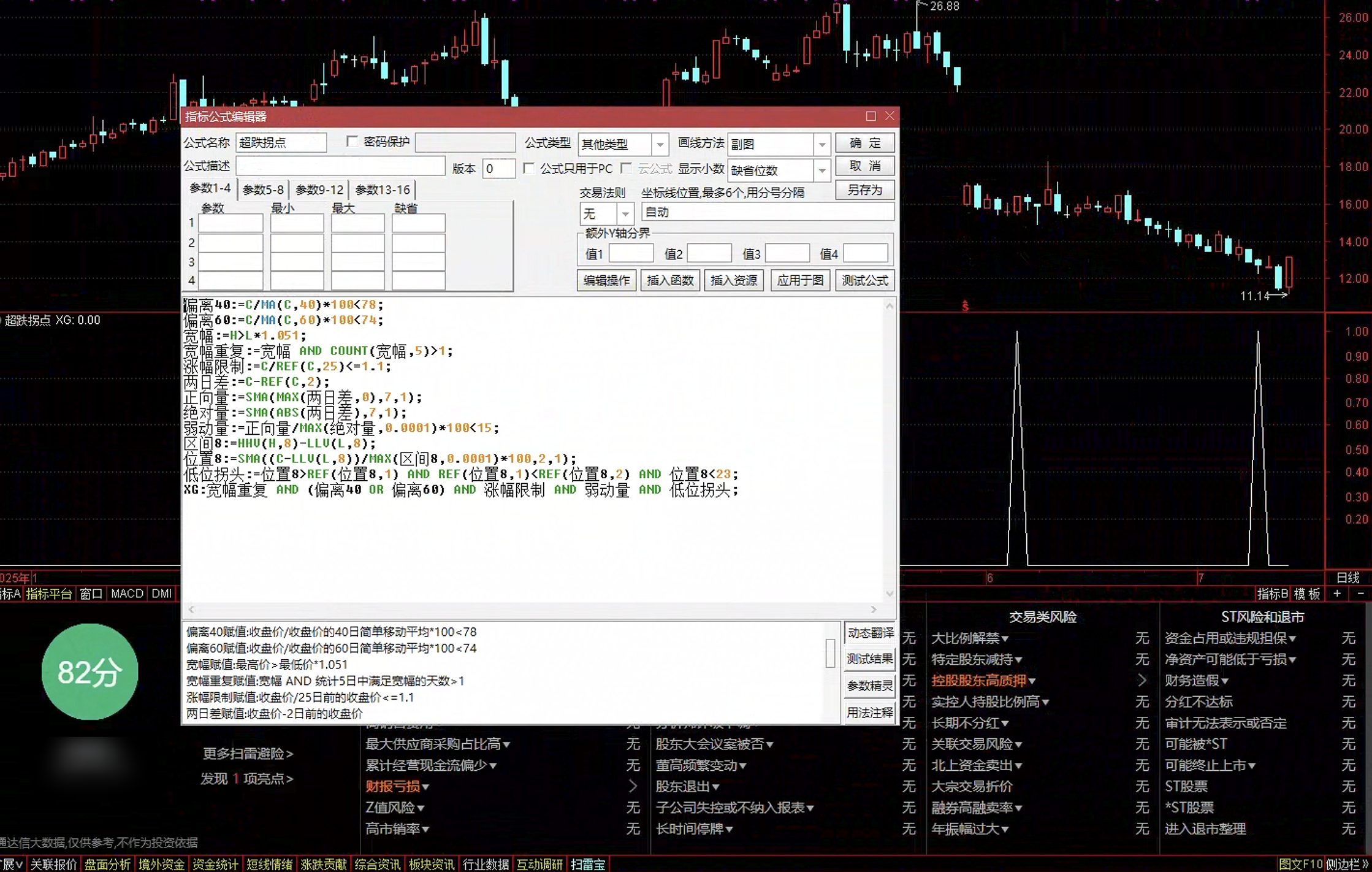Image resolution: width=1372 pixels, height=872 pixels.
Task: Switch to 参数13-16 tab
Action: click(383, 189)
